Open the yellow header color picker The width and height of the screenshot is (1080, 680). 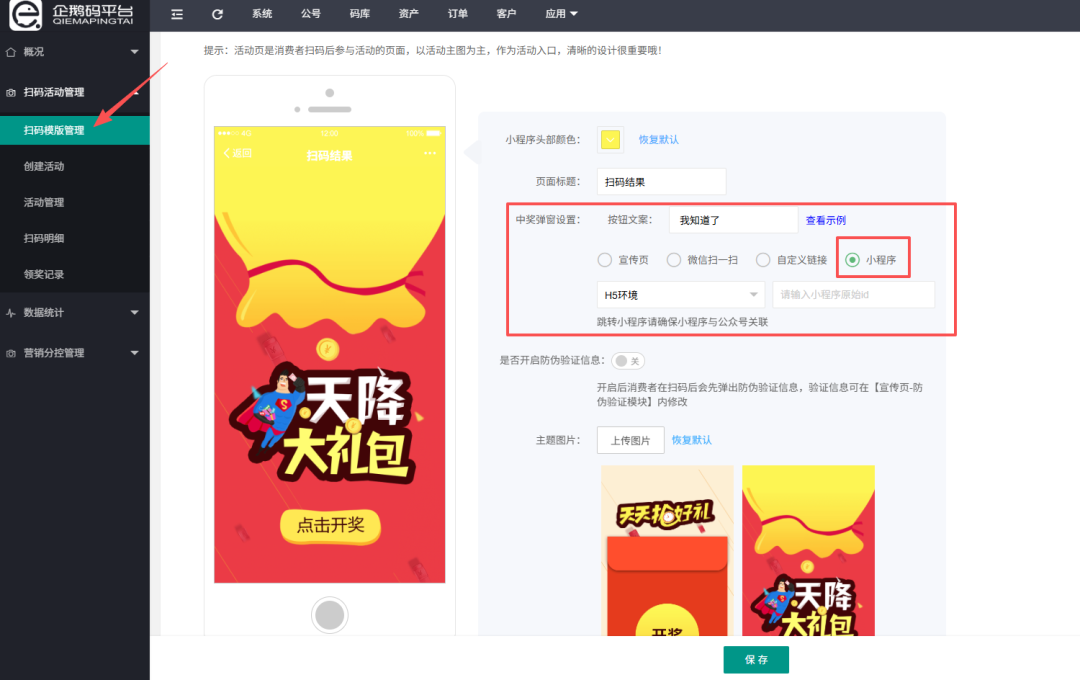pos(610,140)
